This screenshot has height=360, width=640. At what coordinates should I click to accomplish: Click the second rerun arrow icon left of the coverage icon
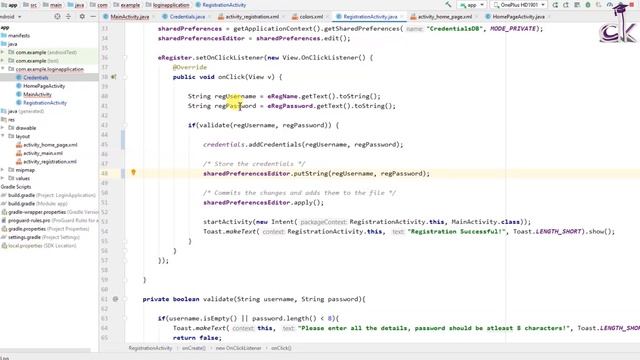(566, 5)
